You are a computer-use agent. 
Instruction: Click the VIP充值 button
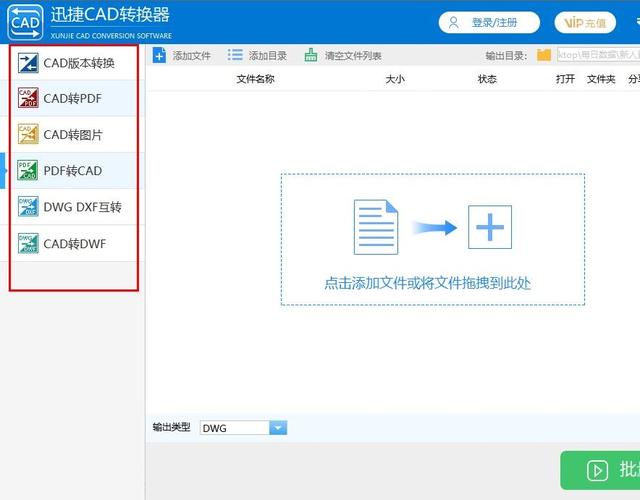[x=585, y=22]
